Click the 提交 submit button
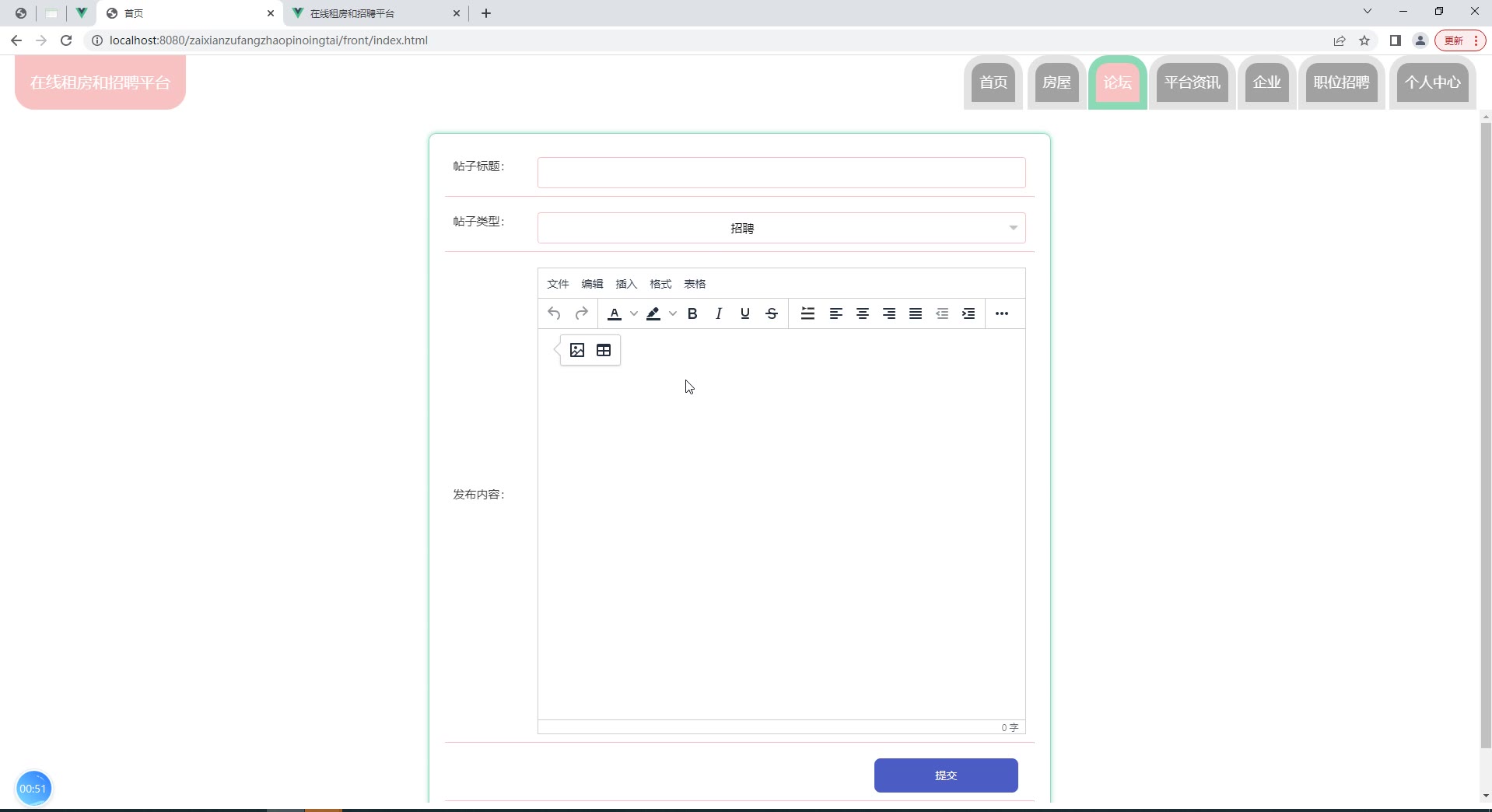This screenshot has width=1492, height=812. coord(946,775)
